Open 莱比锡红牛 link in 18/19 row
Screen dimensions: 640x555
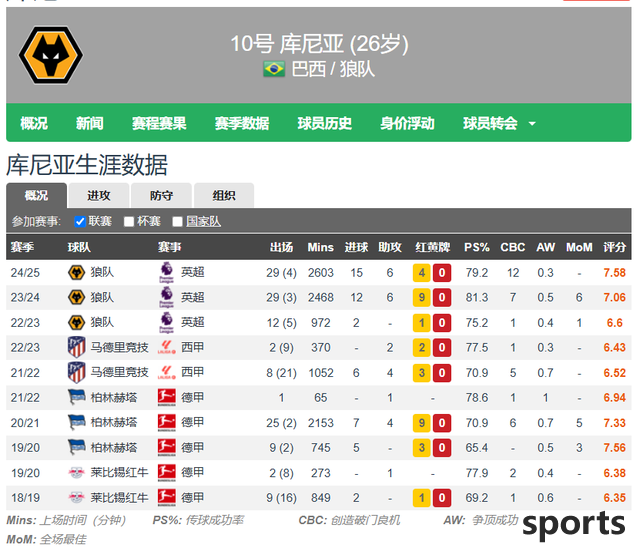tap(119, 498)
